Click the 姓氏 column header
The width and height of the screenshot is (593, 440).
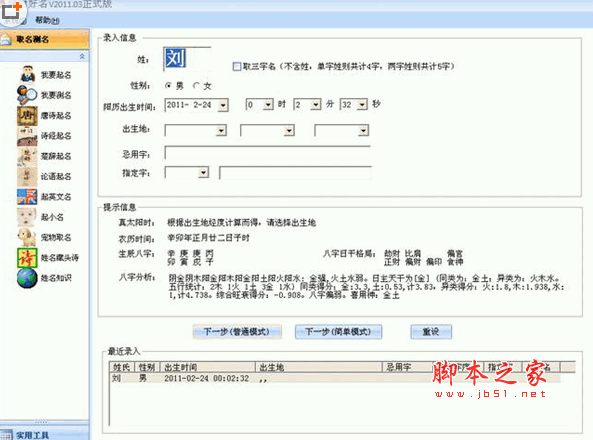(x=123, y=367)
